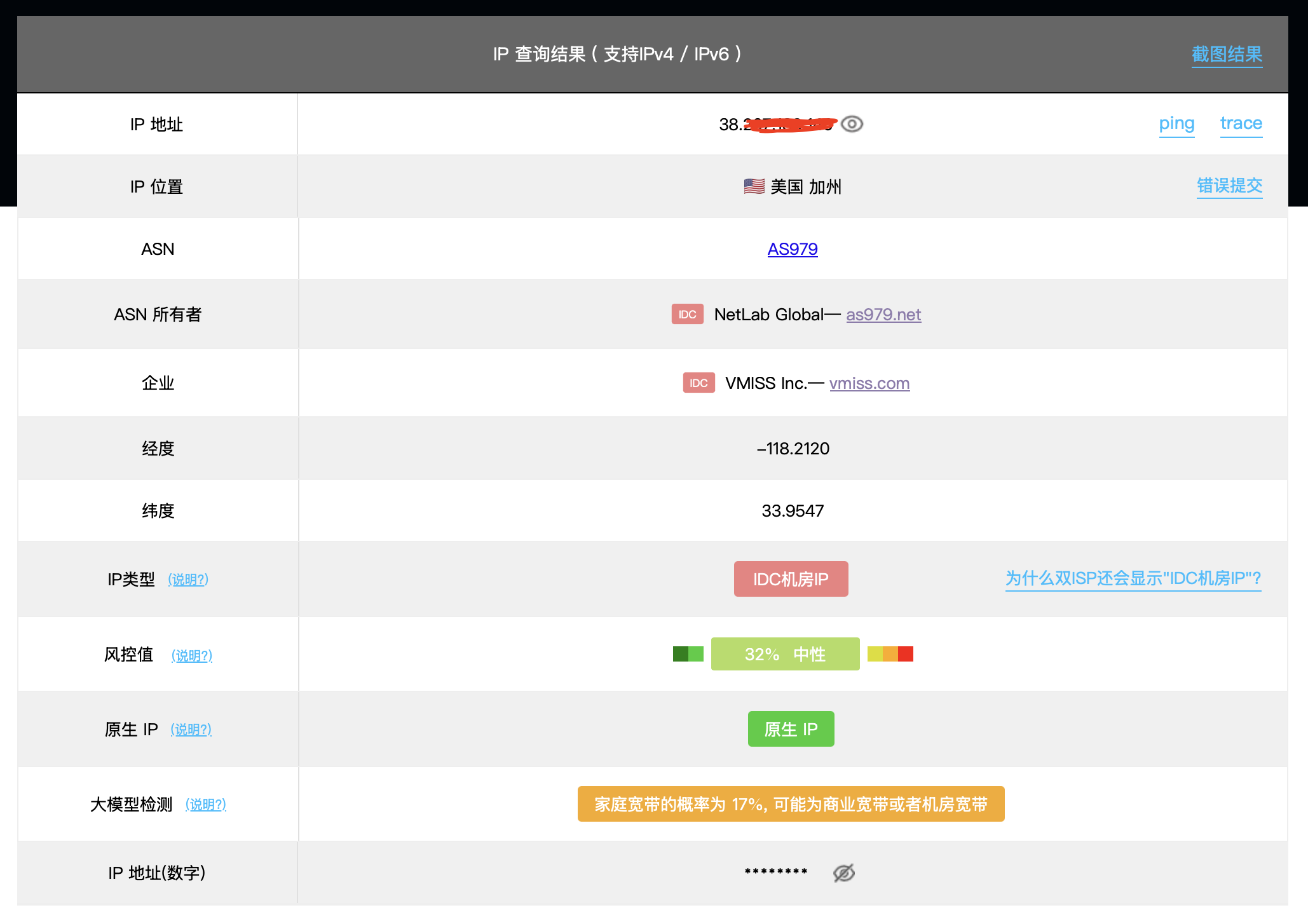Click the 32% 中性 risk indicator
This screenshot has width=1308, height=924.
(785, 654)
